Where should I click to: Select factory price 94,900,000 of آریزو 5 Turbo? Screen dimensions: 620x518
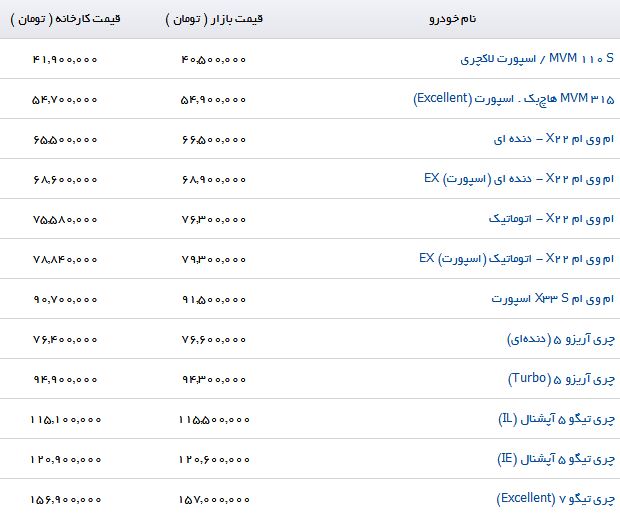tap(65, 379)
